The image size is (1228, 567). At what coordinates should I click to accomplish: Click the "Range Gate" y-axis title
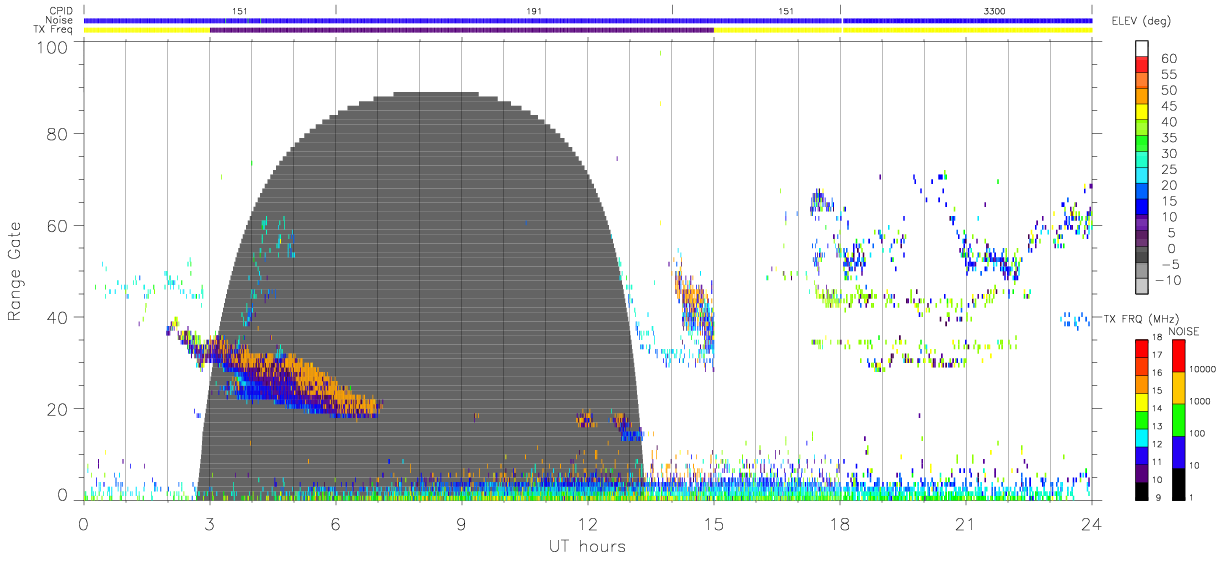16,271
